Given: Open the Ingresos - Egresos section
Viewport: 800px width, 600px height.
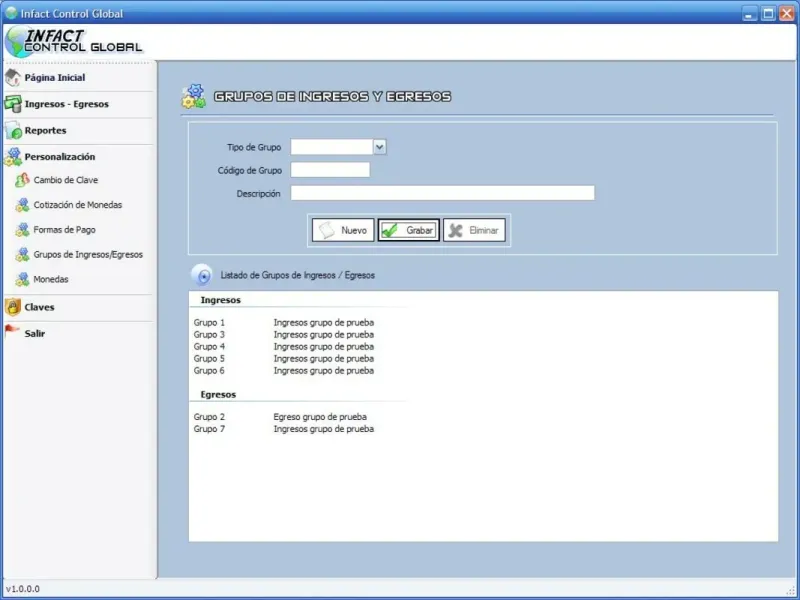Looking at the screenshot, I should click(66, 104).
